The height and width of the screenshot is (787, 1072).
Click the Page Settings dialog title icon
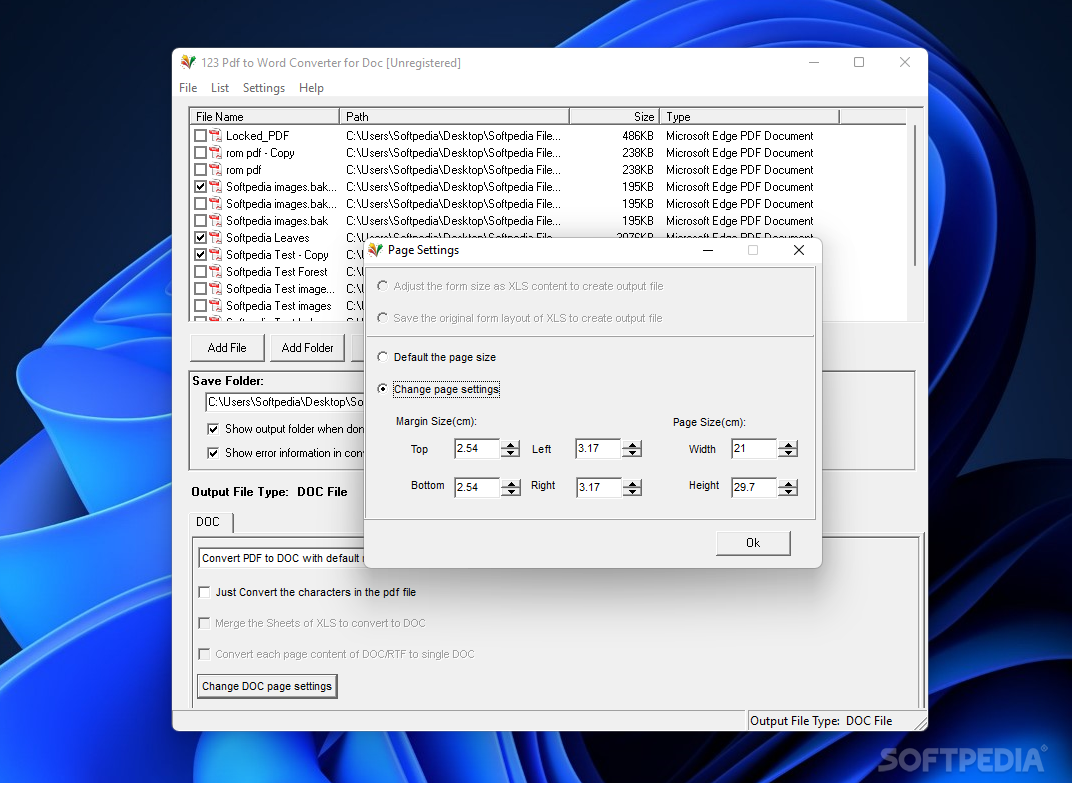tap(375, 250)
